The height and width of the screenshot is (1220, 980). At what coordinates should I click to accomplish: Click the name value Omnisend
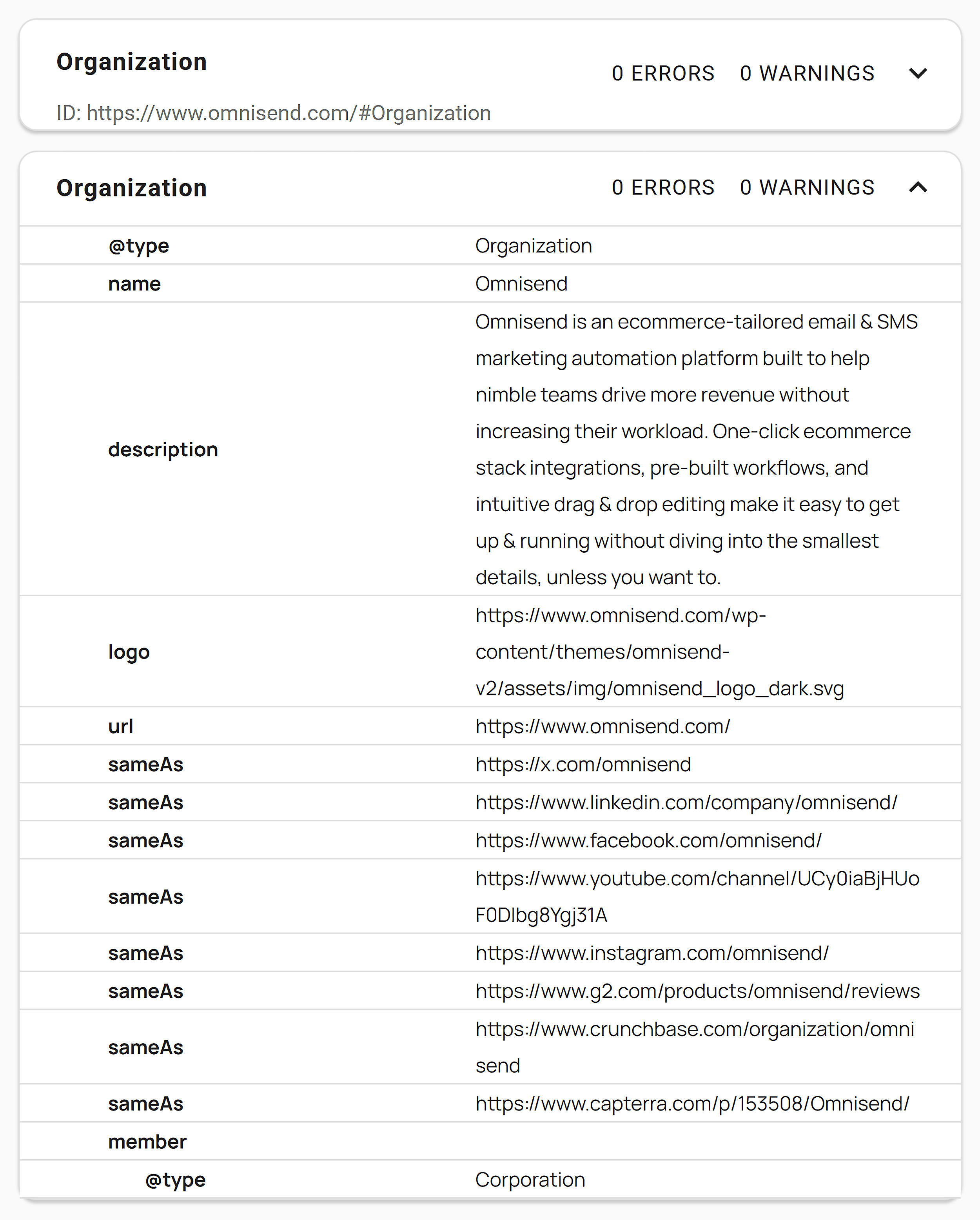[x=521, y=283]
